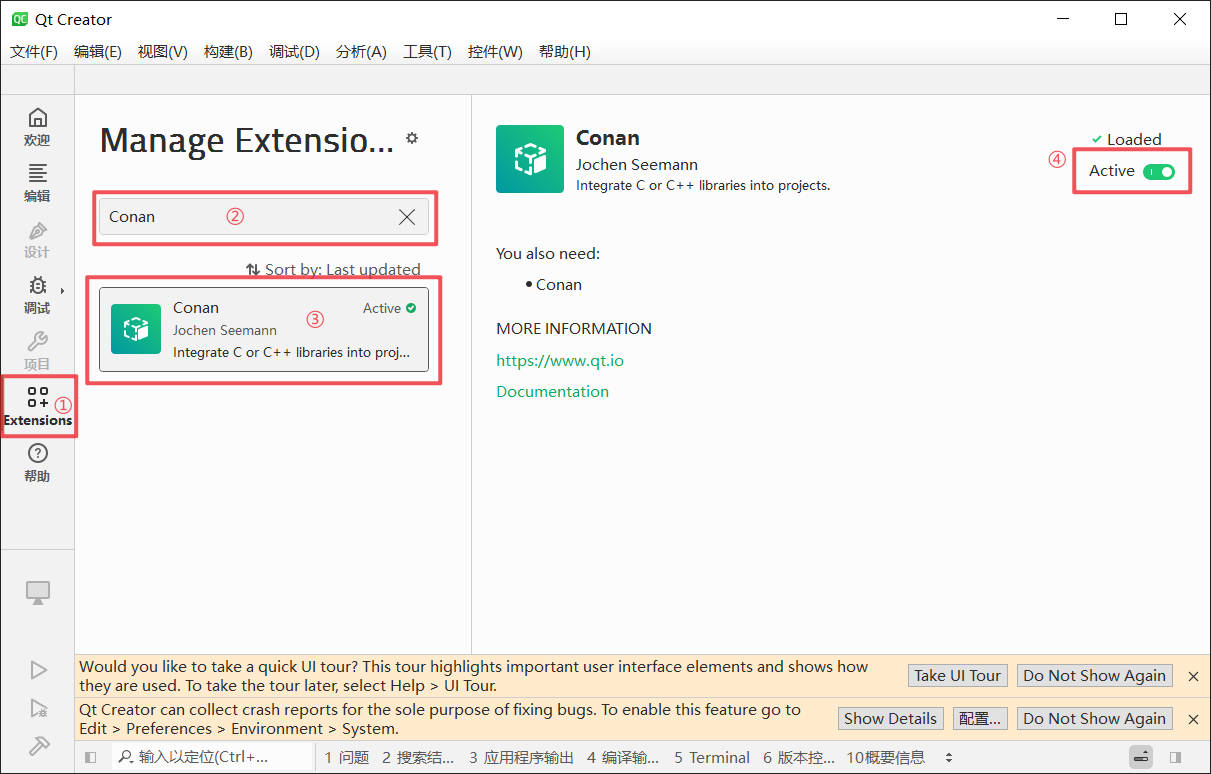This screenshot has height=774, width=1211.
Task: Click the Take UI Tour button
Action: (957, 676)
